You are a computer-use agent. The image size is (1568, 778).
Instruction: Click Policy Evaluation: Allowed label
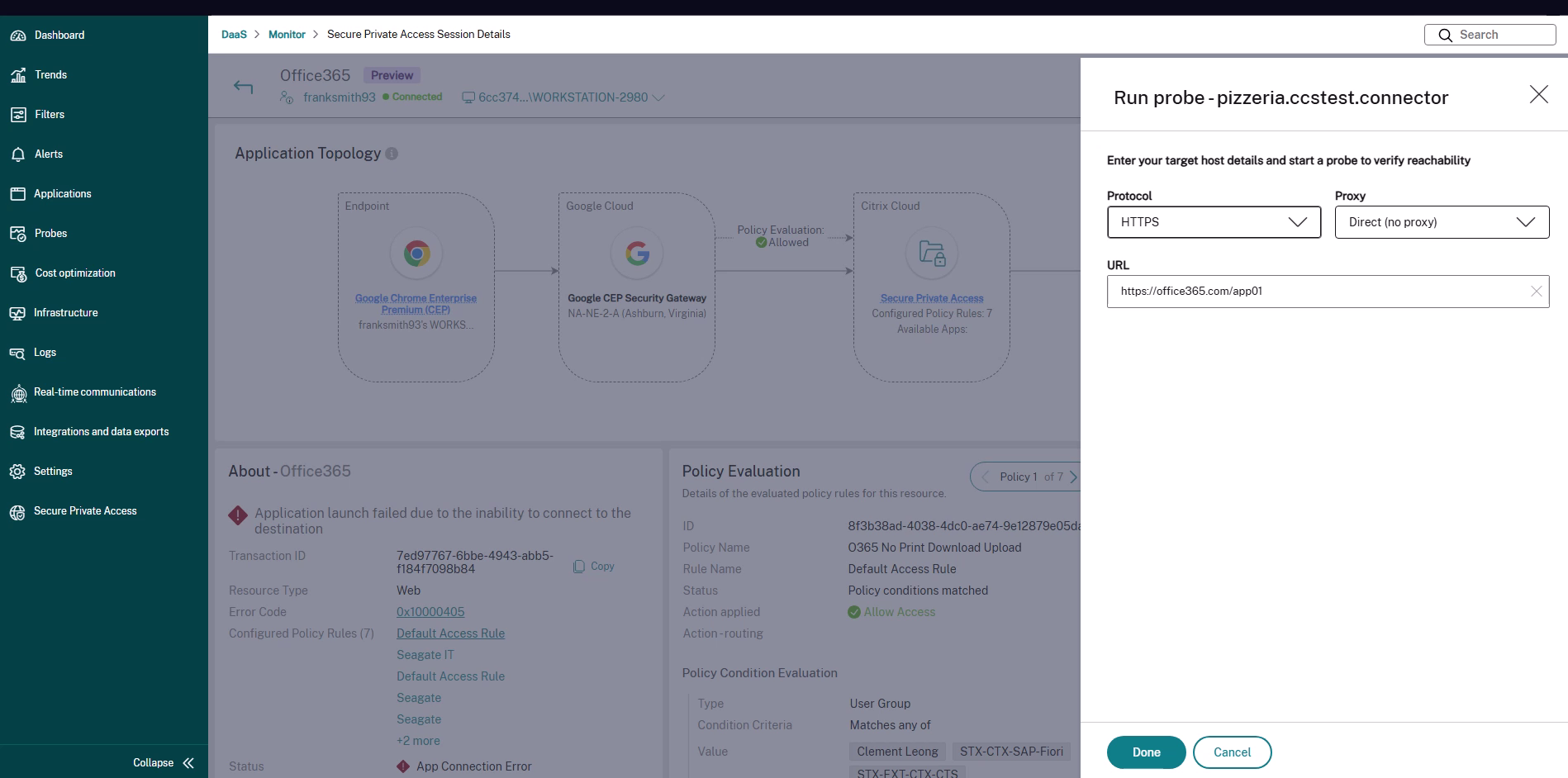(x=781, y=236)
